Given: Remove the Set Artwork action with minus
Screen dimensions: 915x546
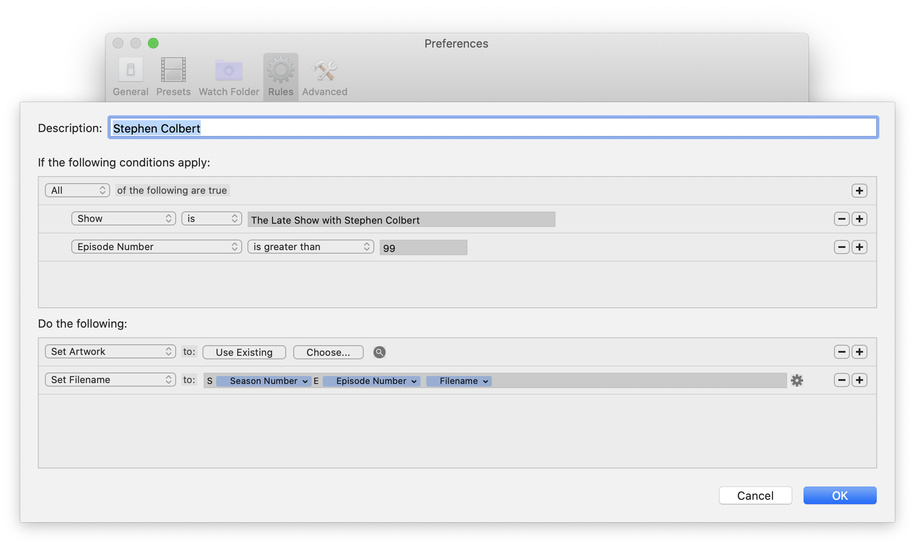Looking at the screenshot, I should click(842, 352).
